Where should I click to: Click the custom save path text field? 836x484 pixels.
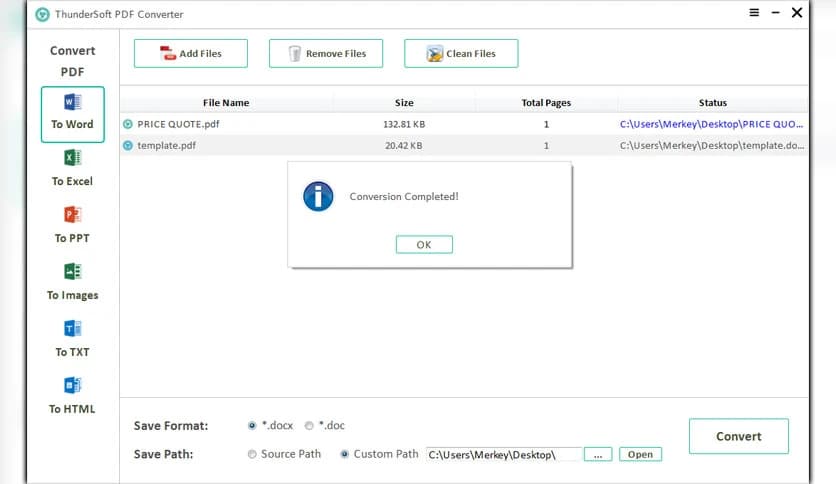[503, 455]
